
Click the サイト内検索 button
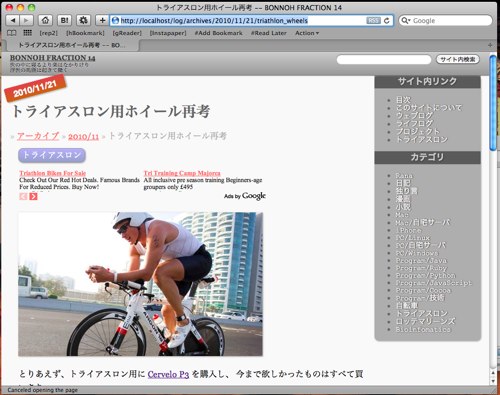(458, 59)
